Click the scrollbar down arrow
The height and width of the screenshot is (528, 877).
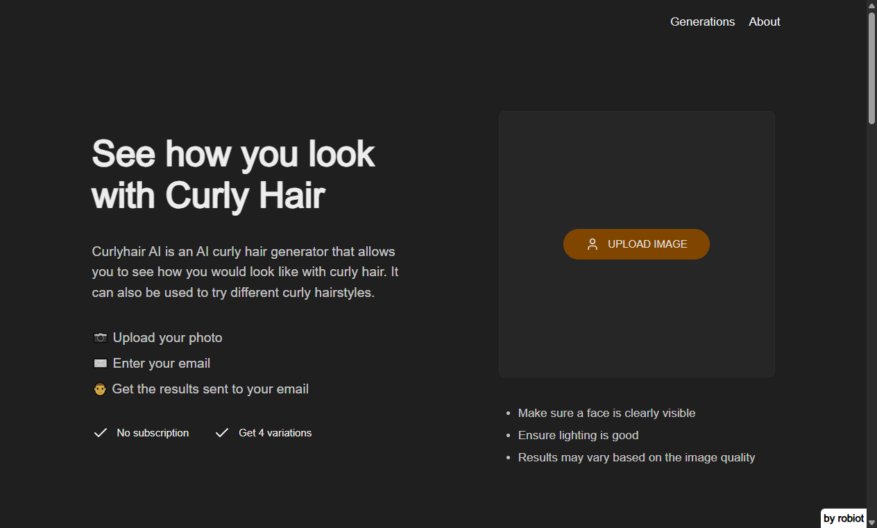[871, 523]
